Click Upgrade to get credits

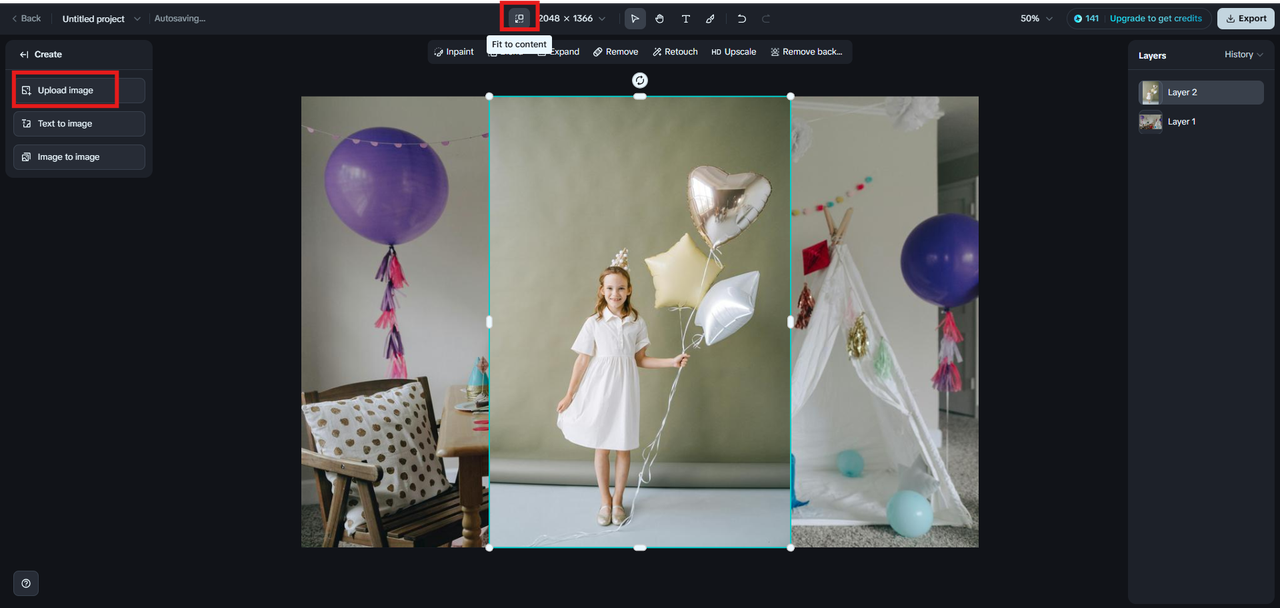pyautogui.click(x=1155, y=18)
